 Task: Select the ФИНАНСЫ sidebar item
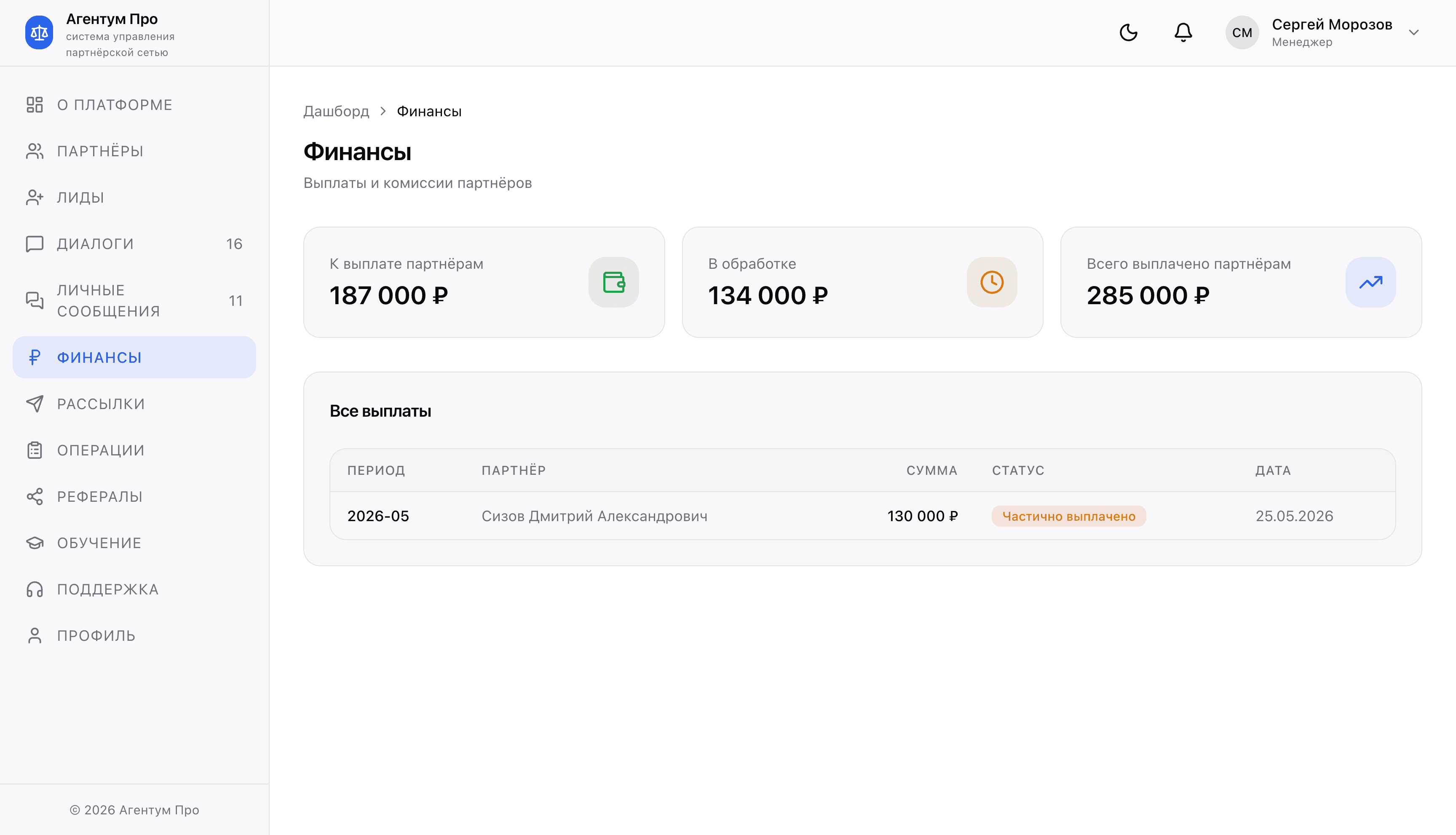134,357
